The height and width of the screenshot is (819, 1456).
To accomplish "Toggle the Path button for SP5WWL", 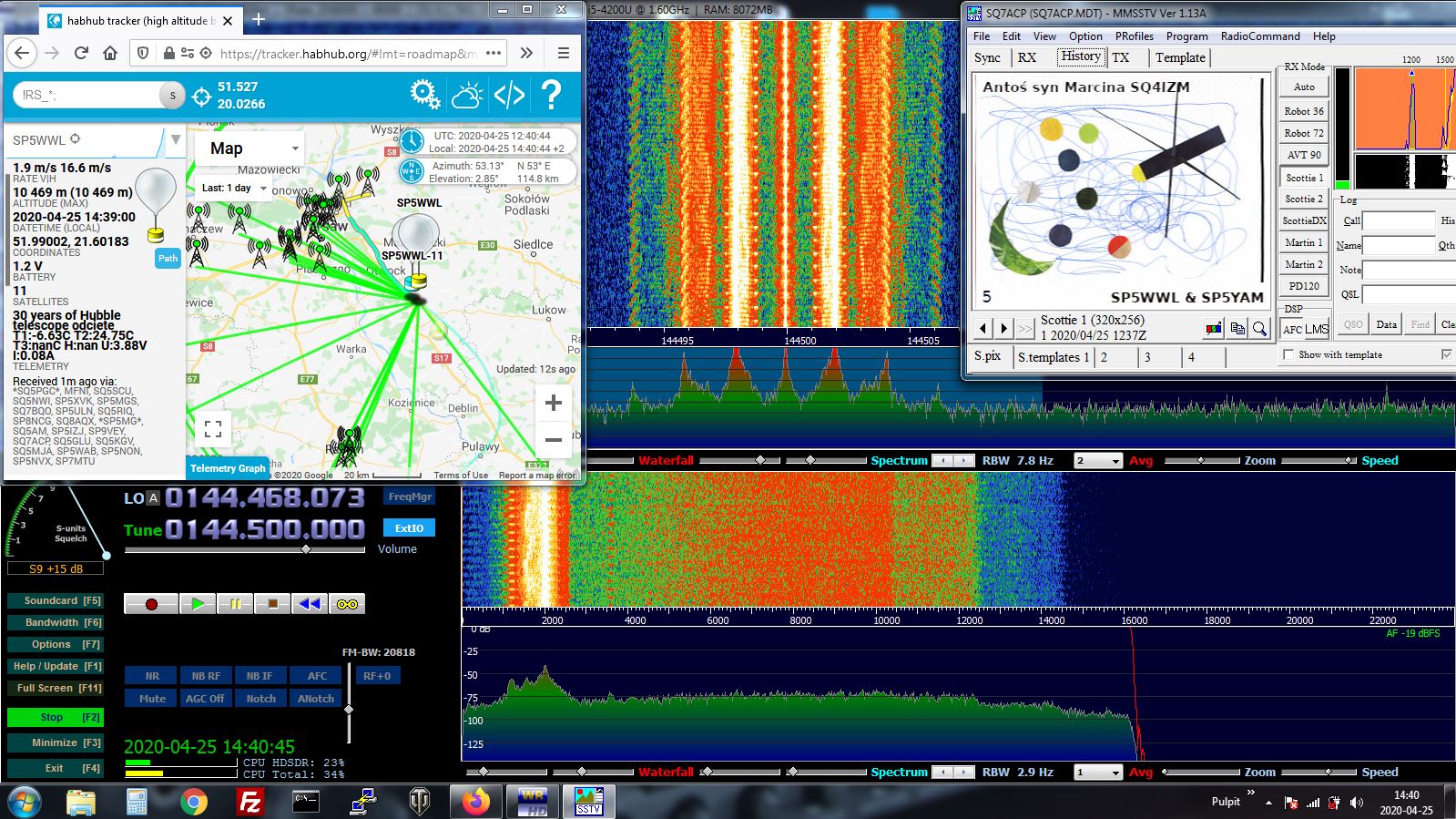I will [x=168, y=259].
